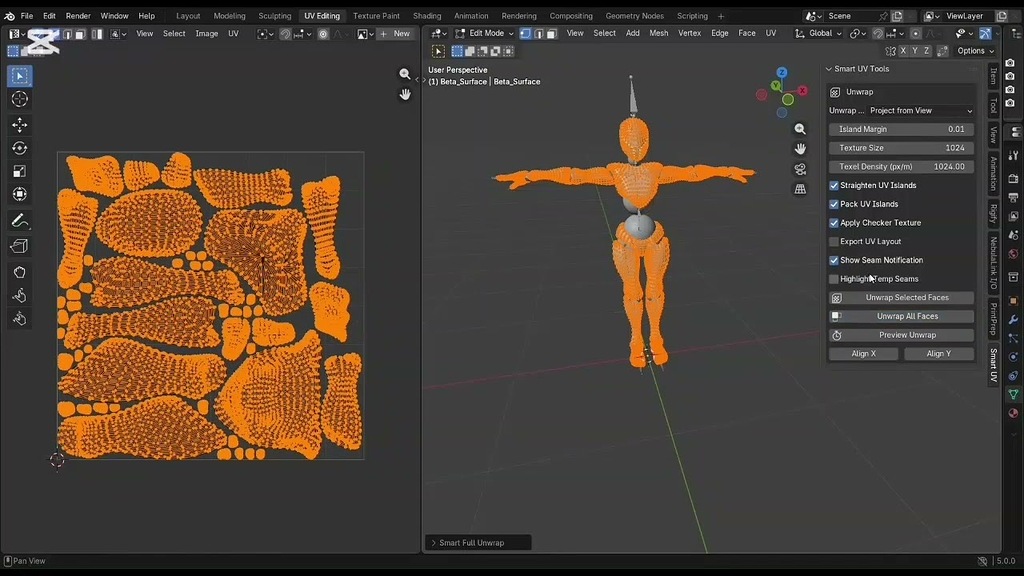Toggle proportional editing in 3D viewport header

916,33
